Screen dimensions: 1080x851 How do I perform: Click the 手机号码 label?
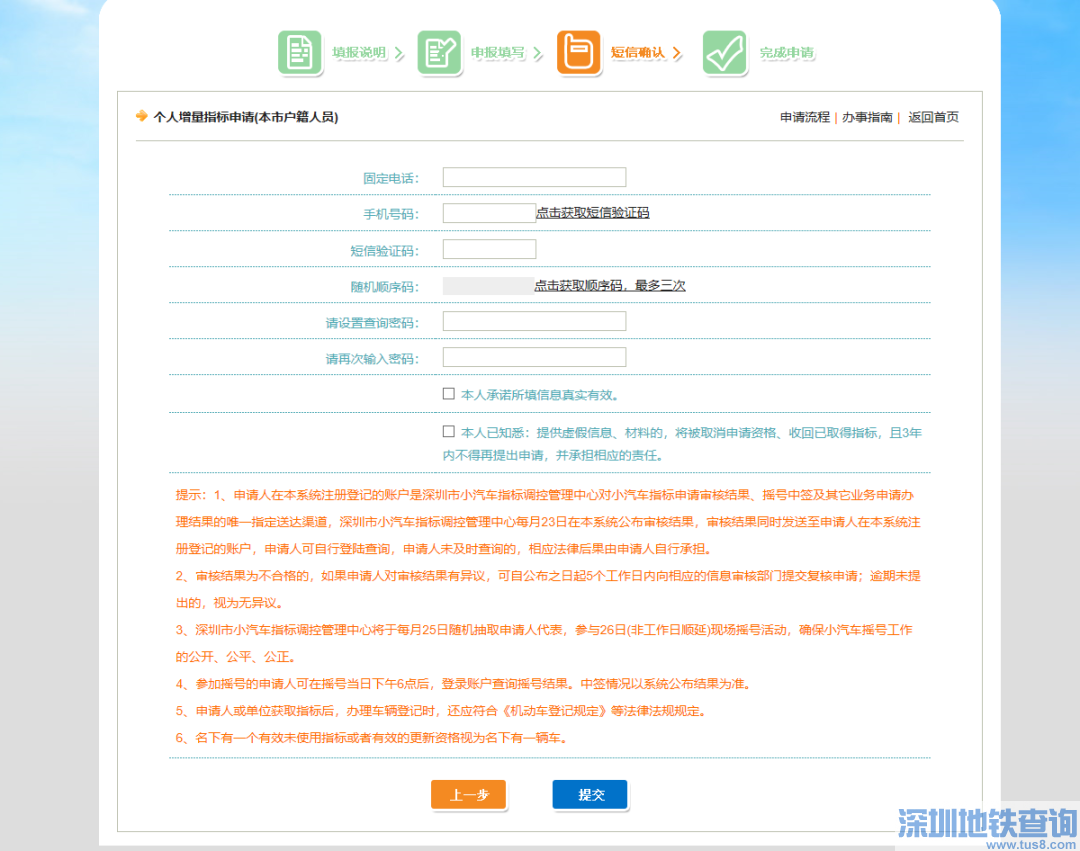click(391, 214)
